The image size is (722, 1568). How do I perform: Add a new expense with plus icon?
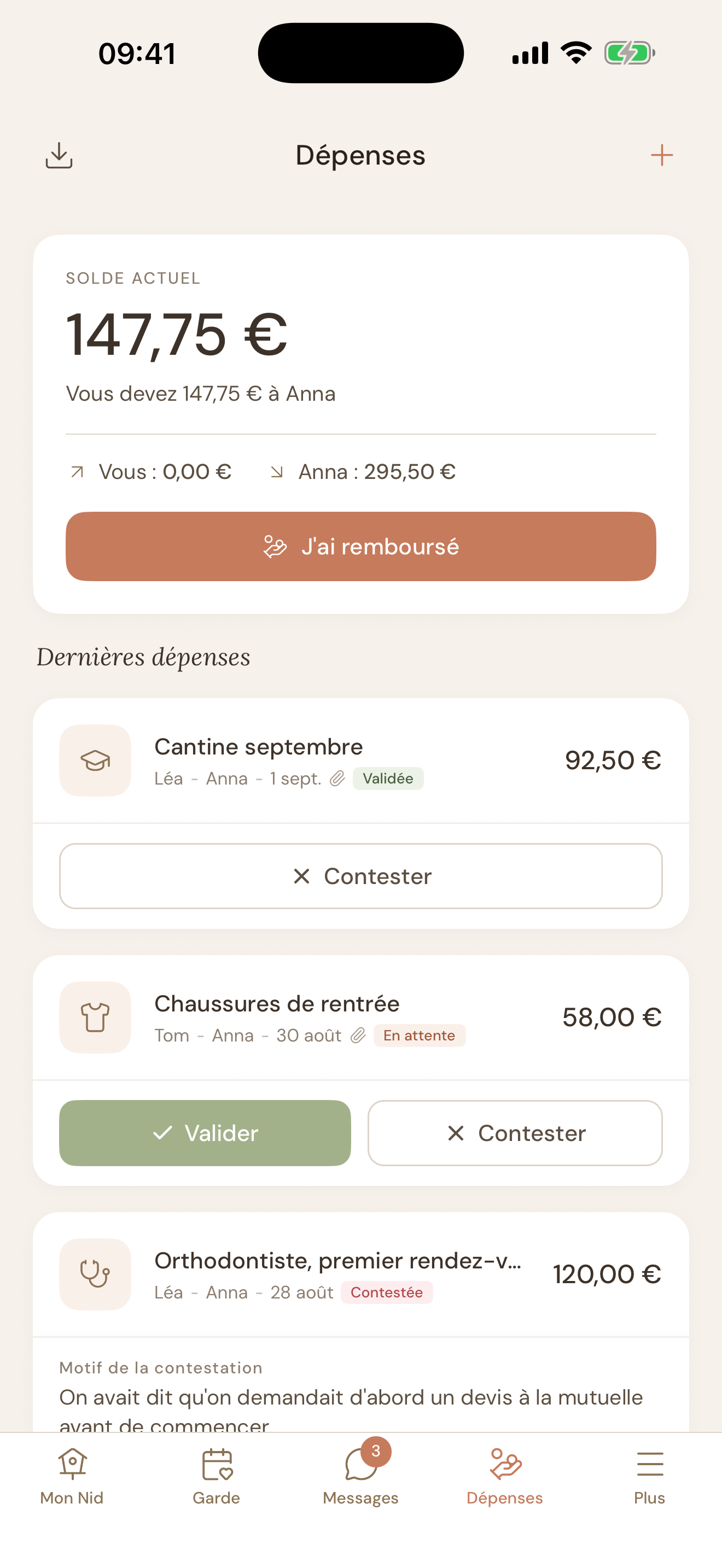pyautogui.click(x=662, y=155)
